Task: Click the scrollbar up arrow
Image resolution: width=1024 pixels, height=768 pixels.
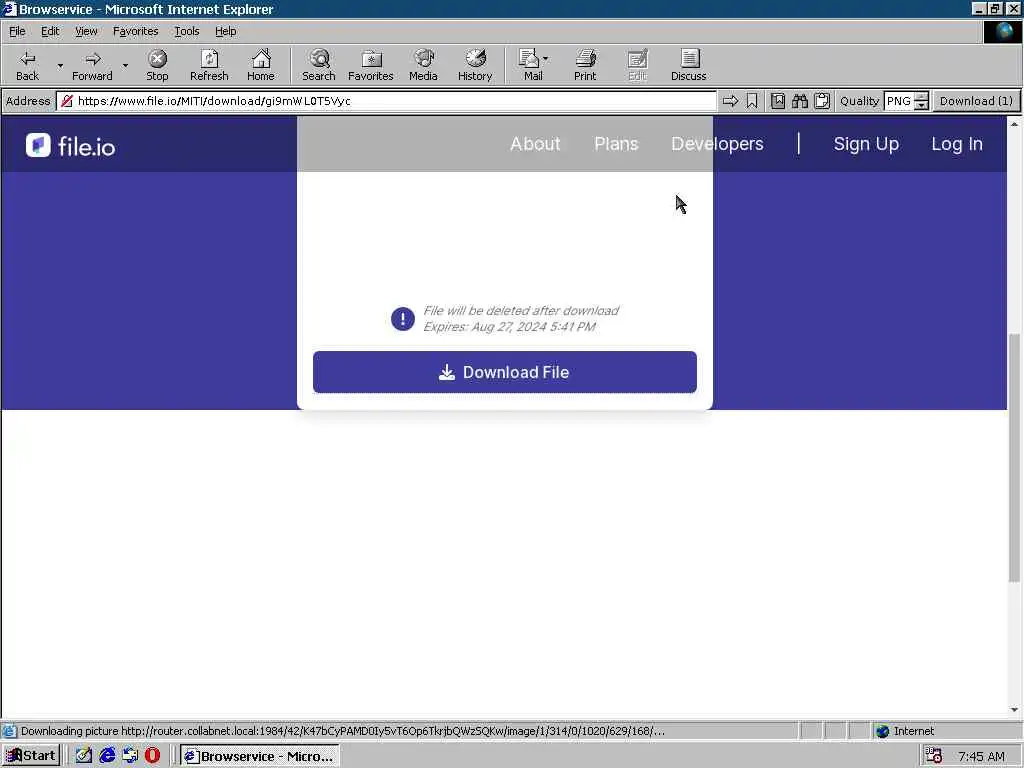Action: (1014, 123)
